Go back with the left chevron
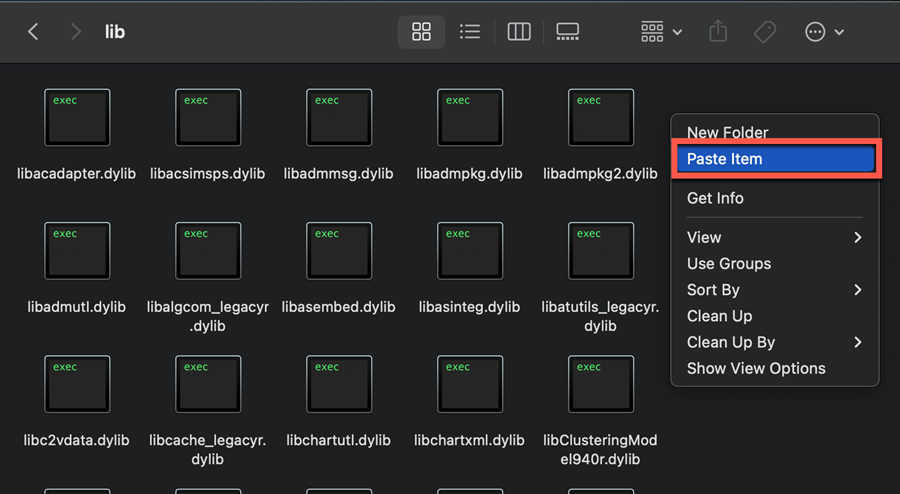The image size is (900, 494). point(33,32)
